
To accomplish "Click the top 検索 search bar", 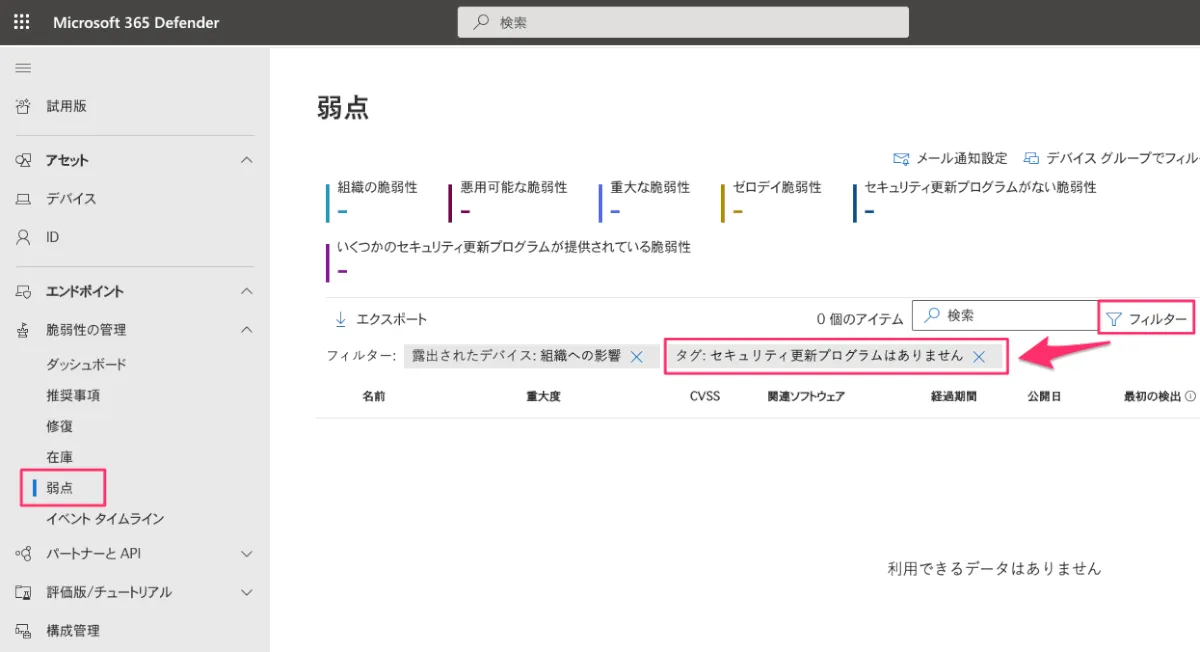I will [683, 22].
